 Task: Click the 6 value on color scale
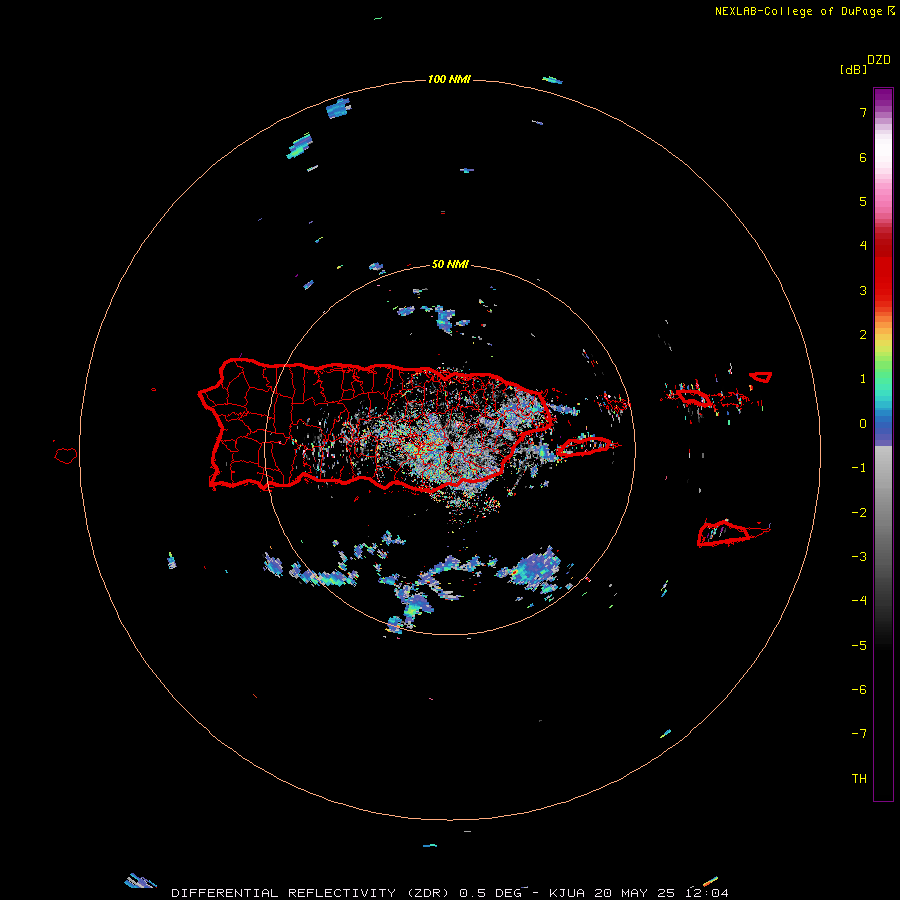pyautogui.click(x=863, y=157)
